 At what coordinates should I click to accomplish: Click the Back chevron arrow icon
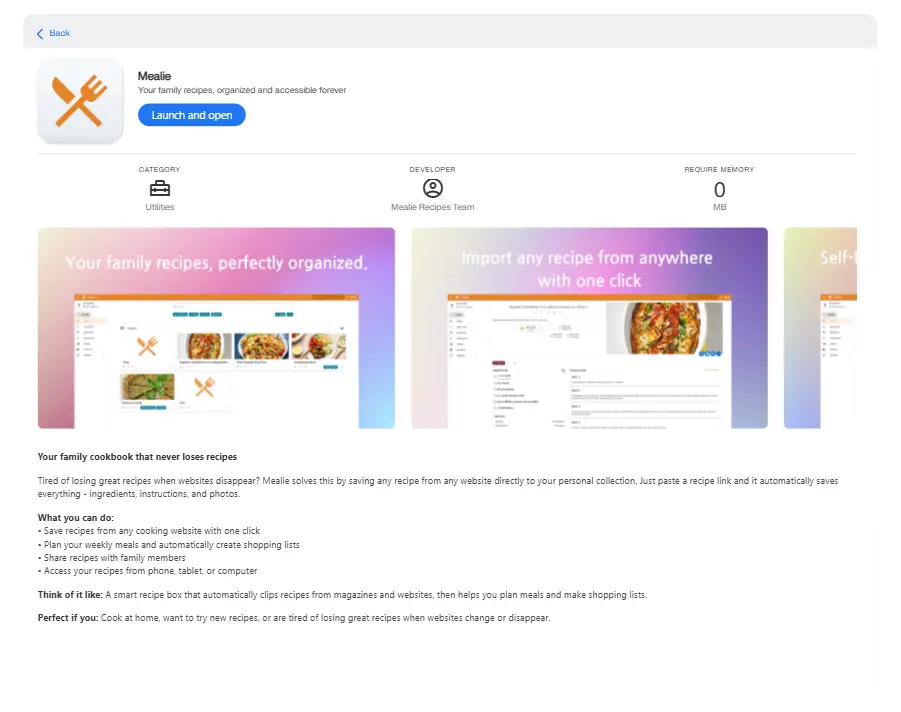40,34
